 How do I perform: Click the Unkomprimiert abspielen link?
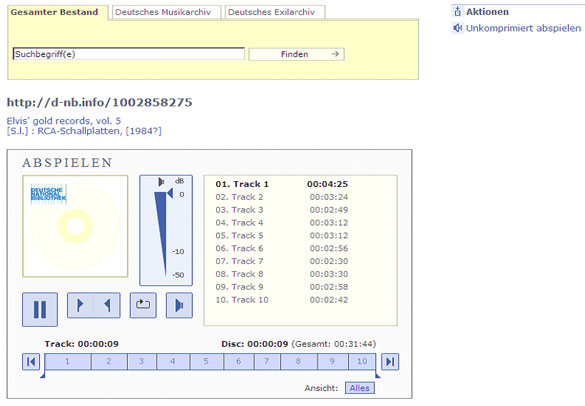(523, 28)
